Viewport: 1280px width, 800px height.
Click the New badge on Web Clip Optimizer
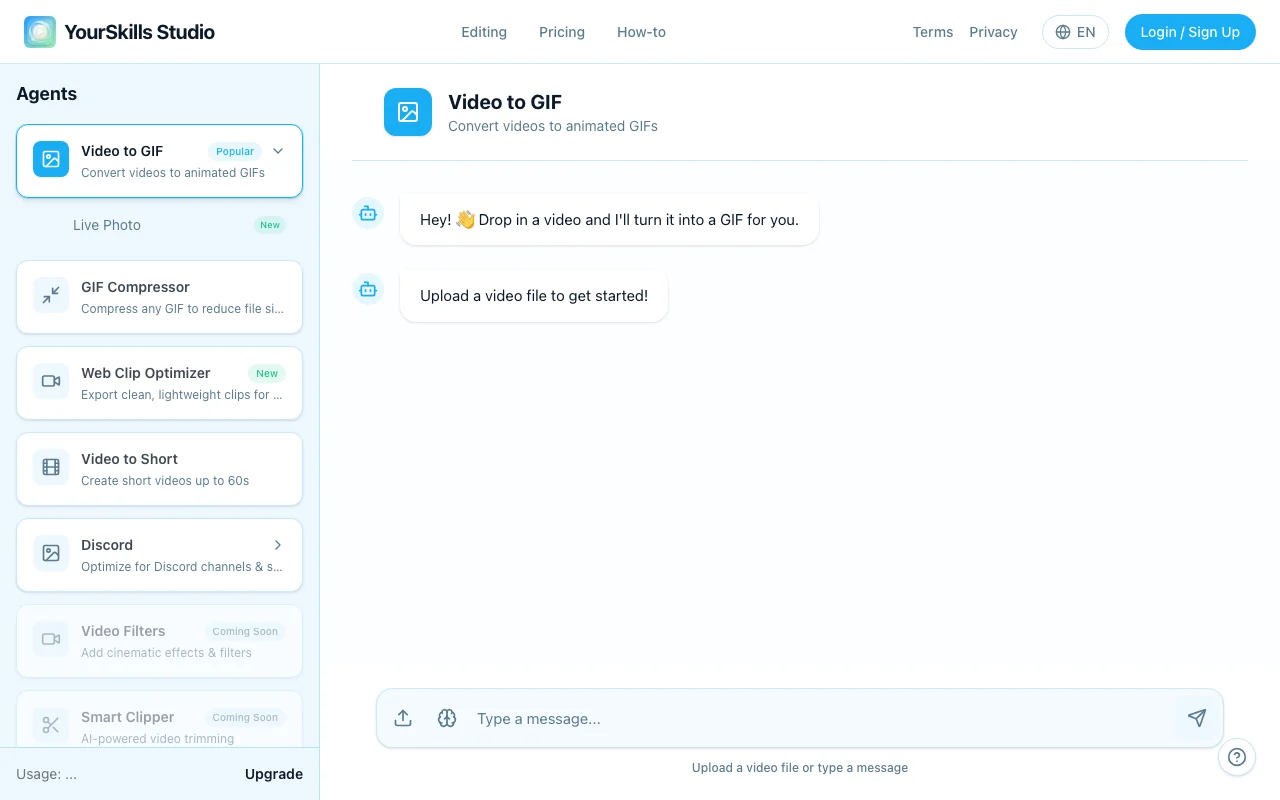point(267,373)
